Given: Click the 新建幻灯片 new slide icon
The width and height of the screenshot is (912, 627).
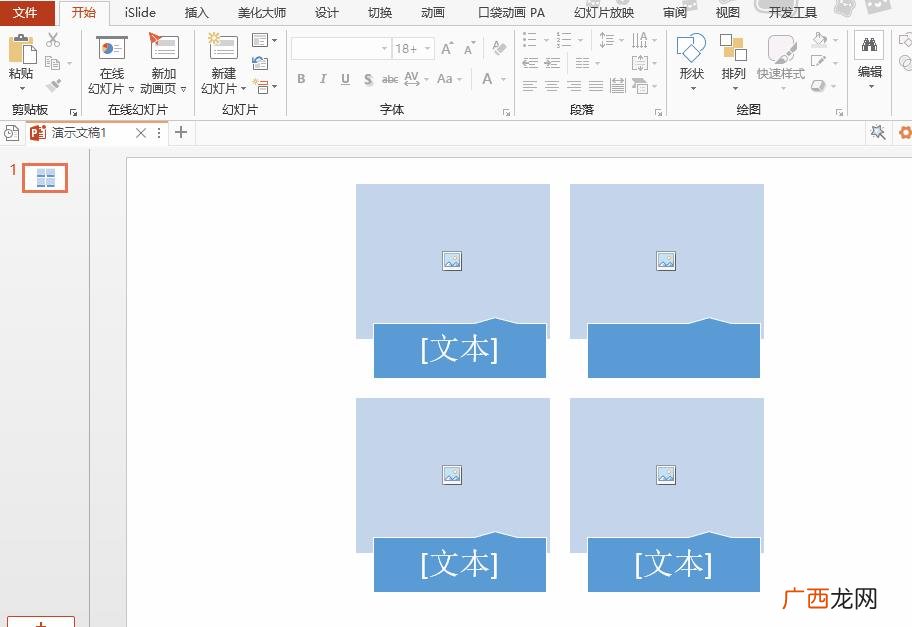Looking at the screenshot, I should click(x=223, y=47).
